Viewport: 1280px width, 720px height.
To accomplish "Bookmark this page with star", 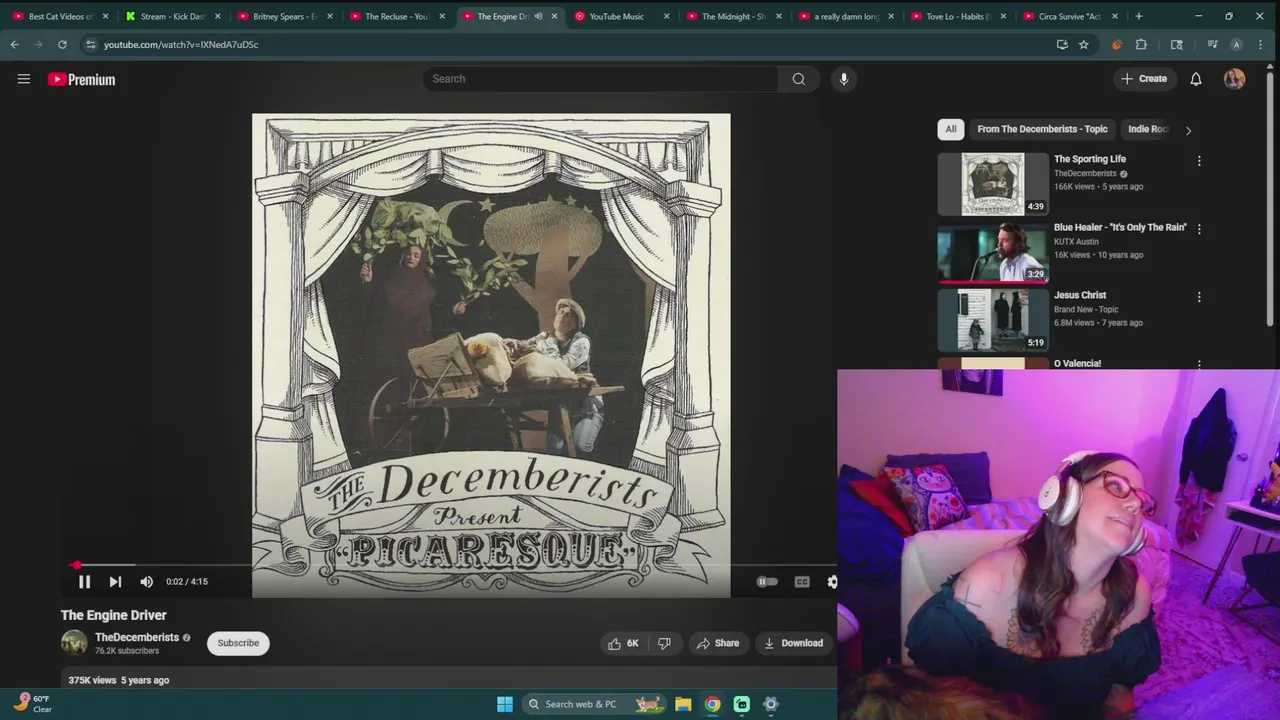I will tap(1083, 44).
